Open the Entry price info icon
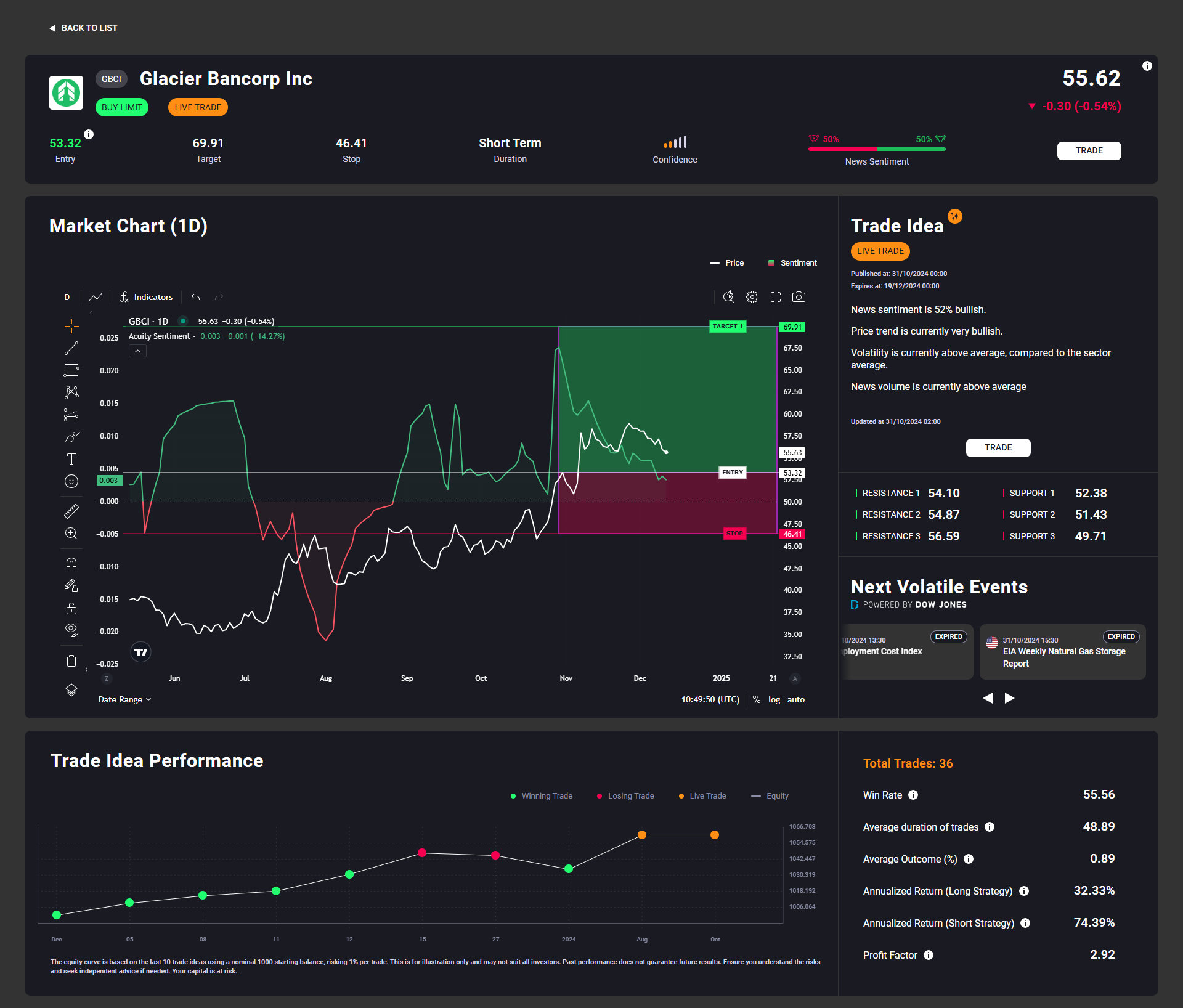Screen dimensions: 1183x1008 pyautogui.click(x=89, y=134)
